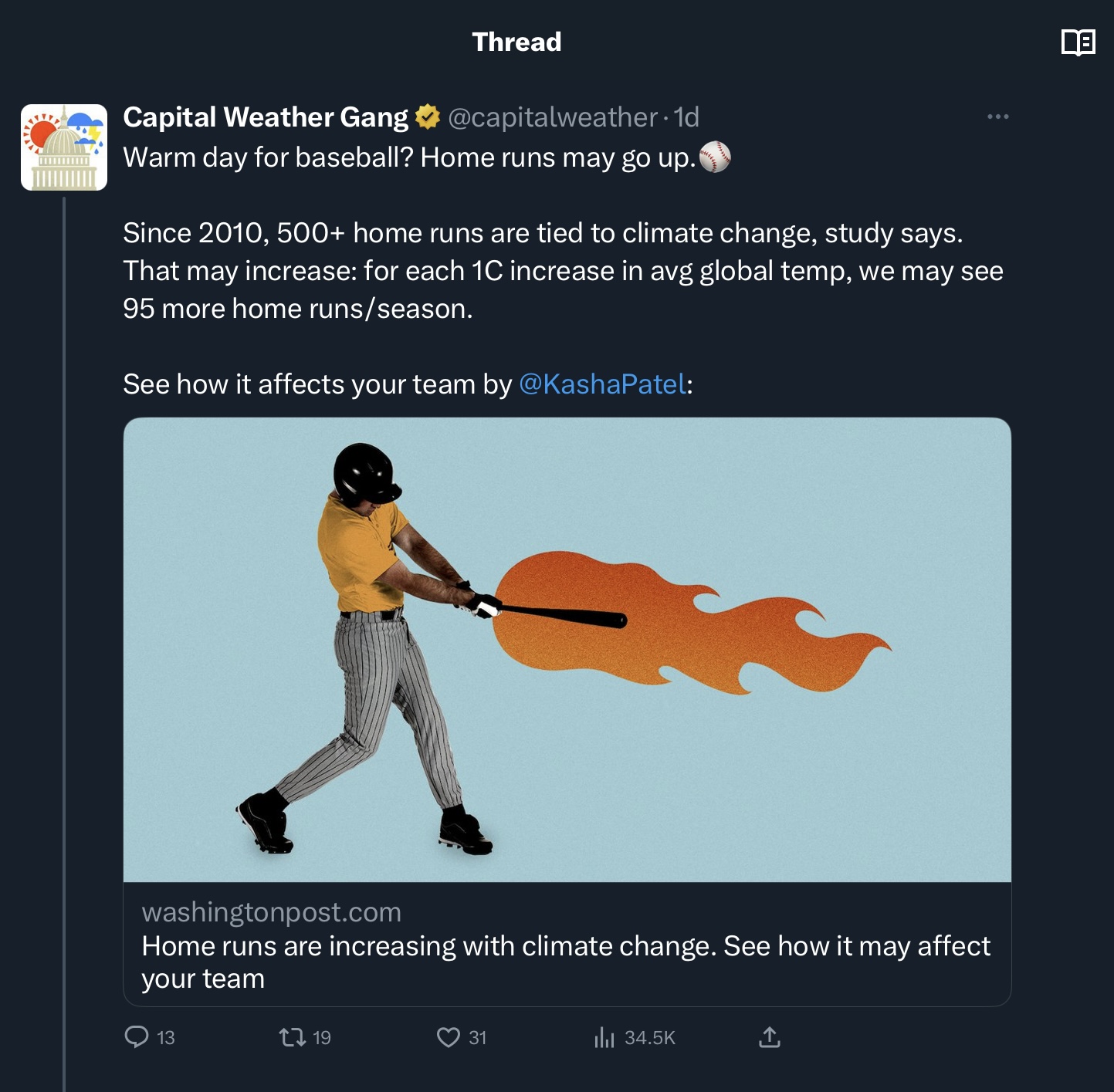Click the 31 likes count

point(478,1038)
